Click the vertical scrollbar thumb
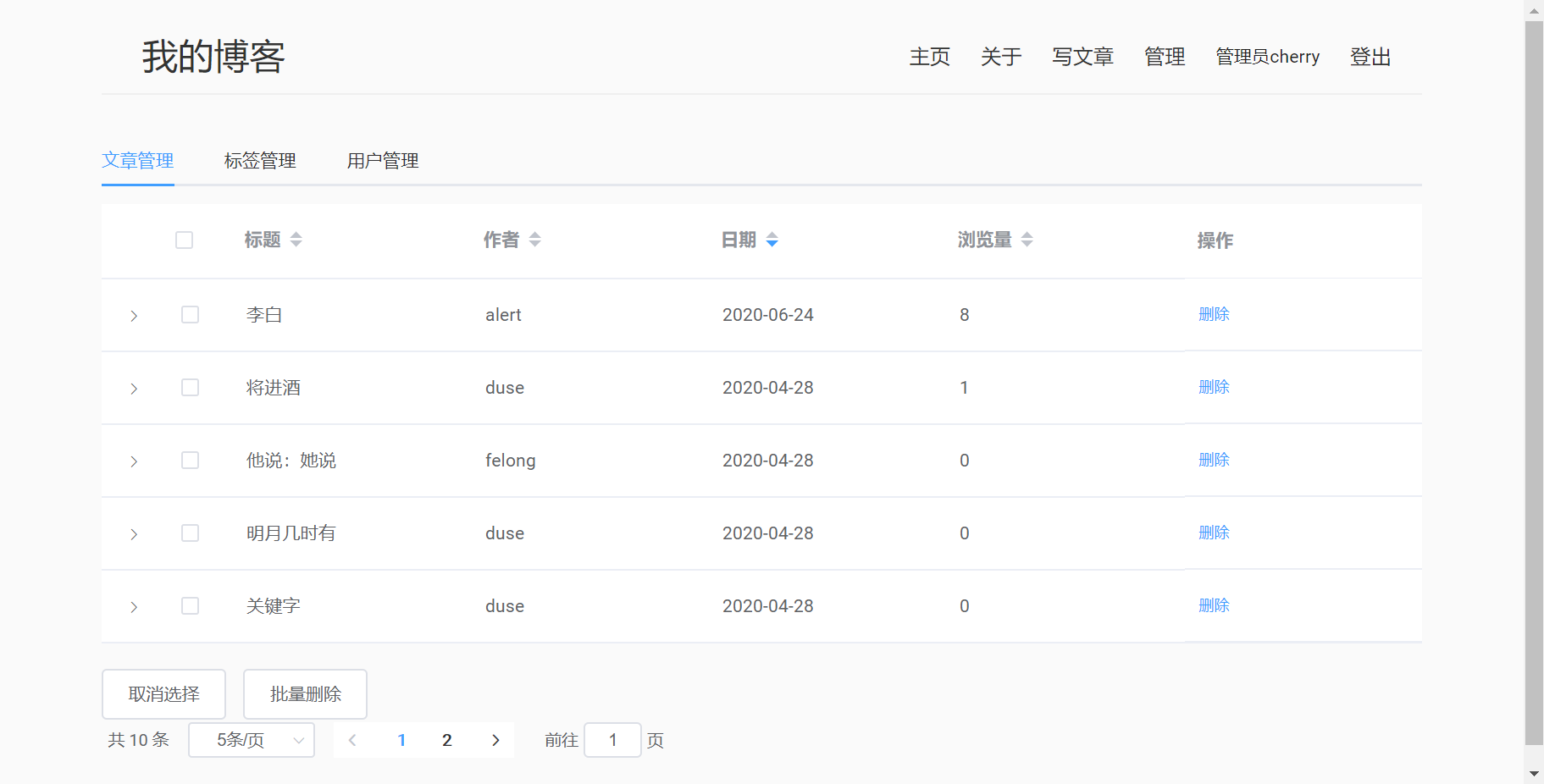Image resolution: width=1544 pixels, height=784 pixels. coord(1534,381)
